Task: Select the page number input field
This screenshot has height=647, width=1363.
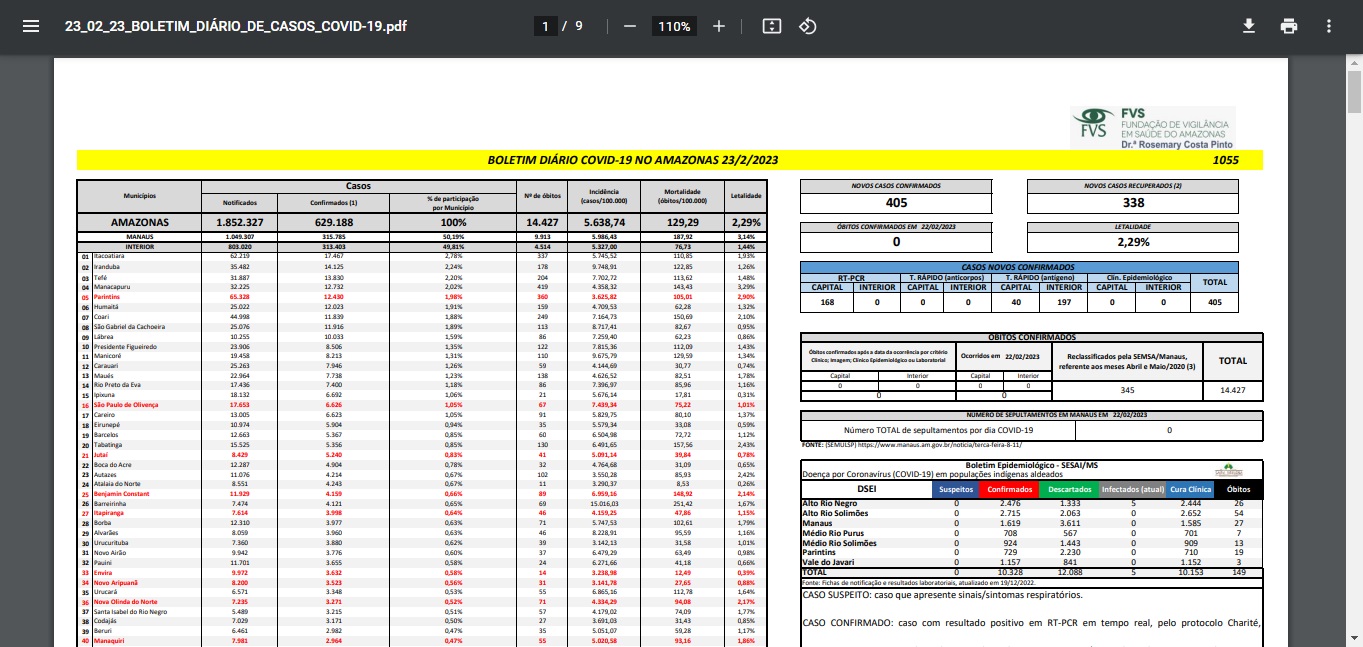Action: [x=546, y=26]
